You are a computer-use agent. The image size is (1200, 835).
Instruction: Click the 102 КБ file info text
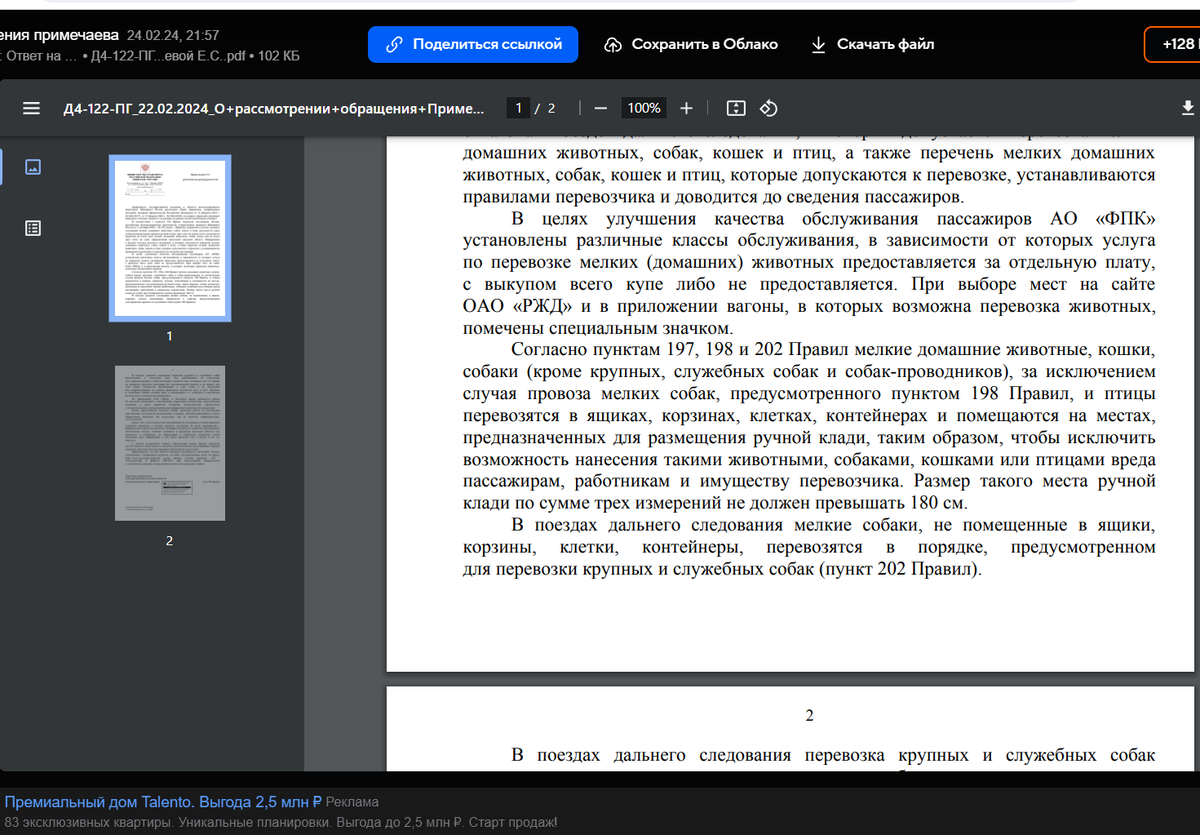278,56
